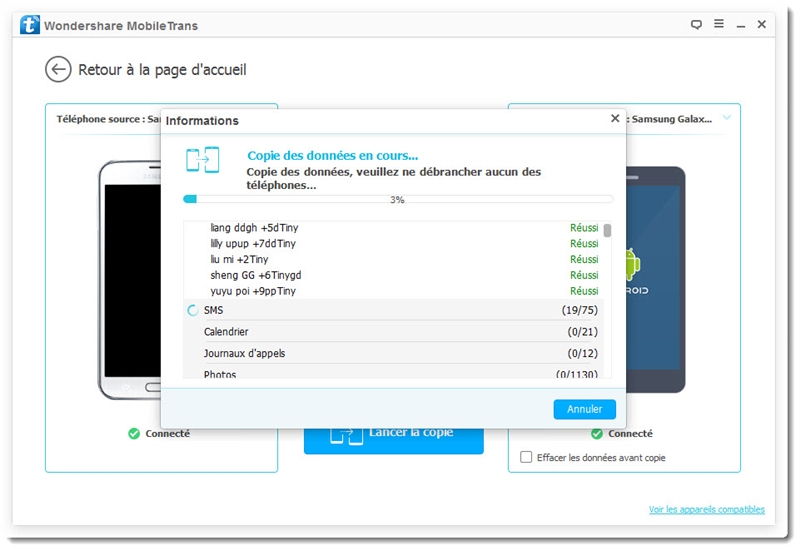Select the SMS row
This screenshot has height=550, width=800.
tap(393, 310)
